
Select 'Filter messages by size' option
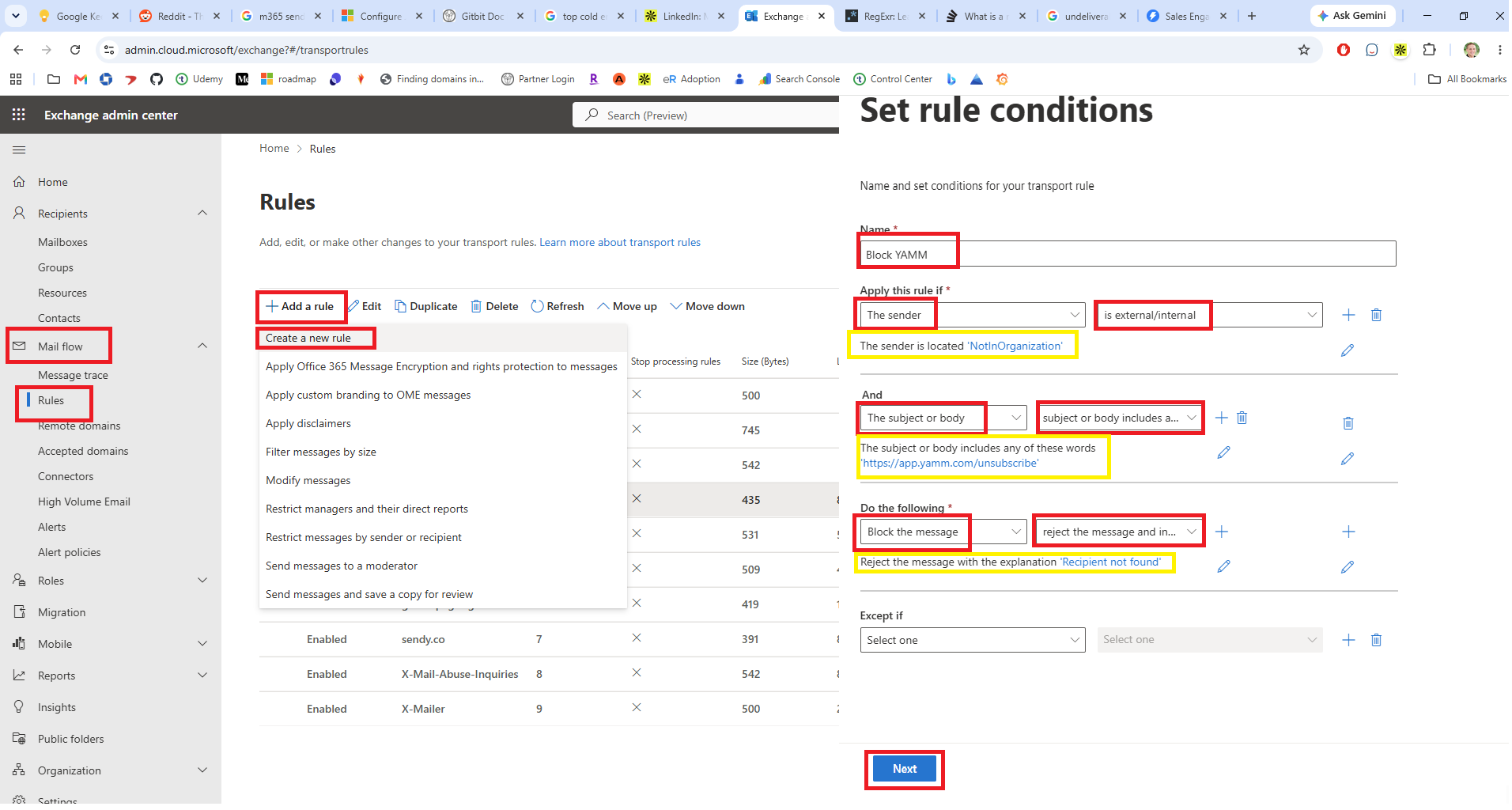point(443,452)
